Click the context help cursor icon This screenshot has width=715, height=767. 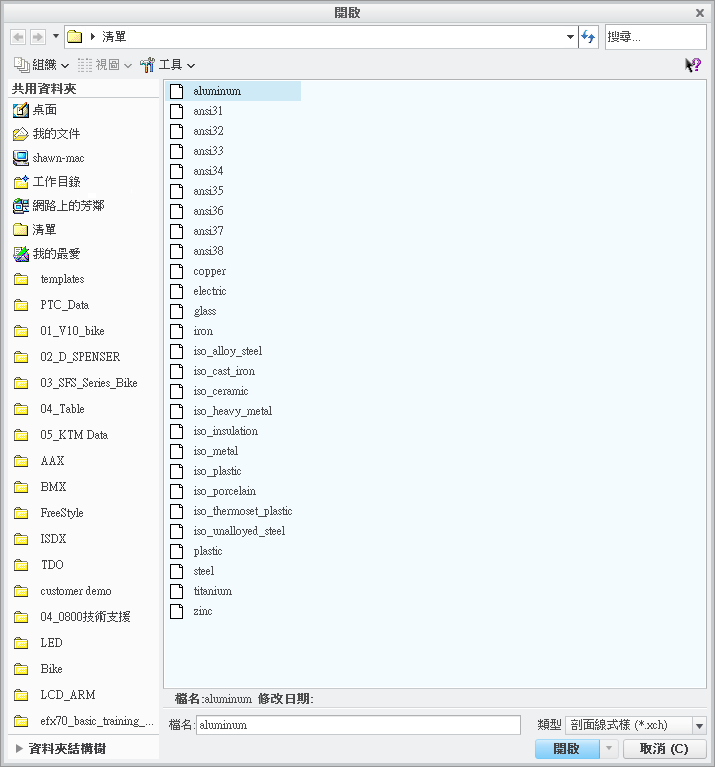point(692,65)
